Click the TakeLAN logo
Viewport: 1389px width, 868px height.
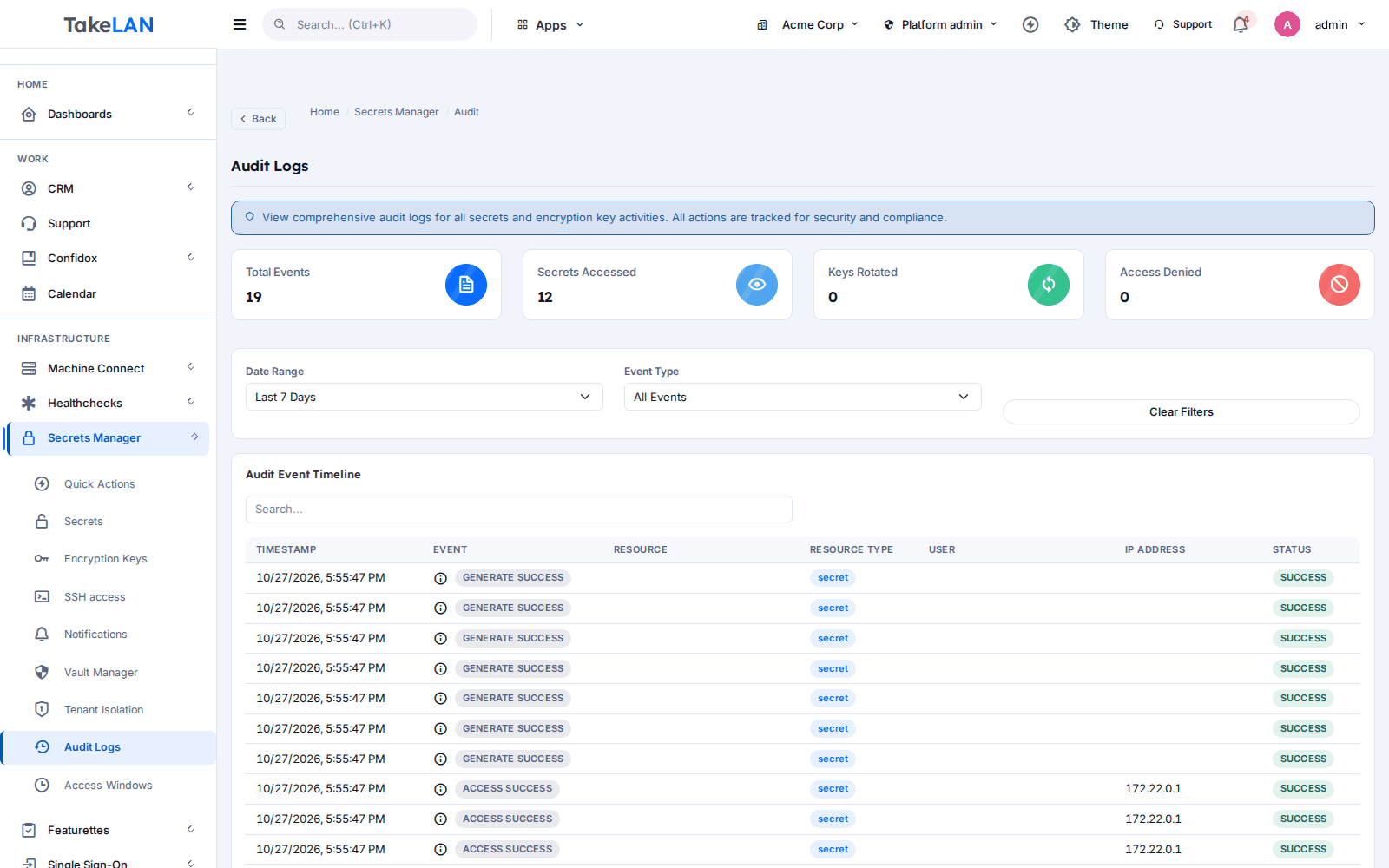point(109,24)
